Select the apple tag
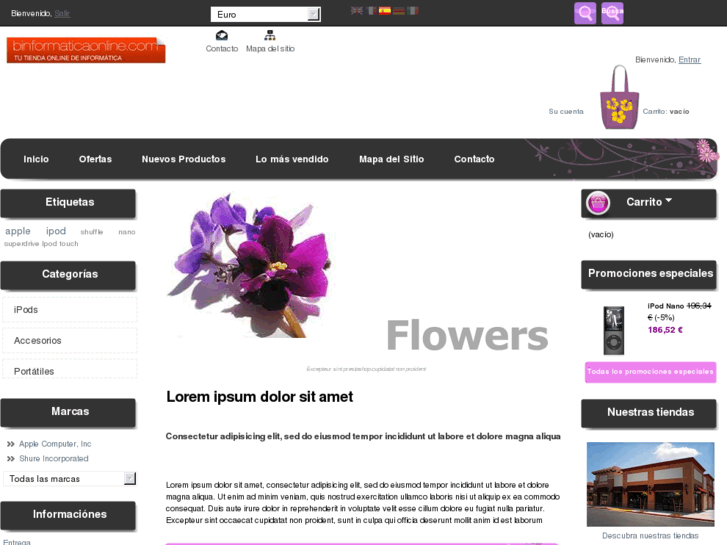The image size is (727, 545). tap(18, 231)
